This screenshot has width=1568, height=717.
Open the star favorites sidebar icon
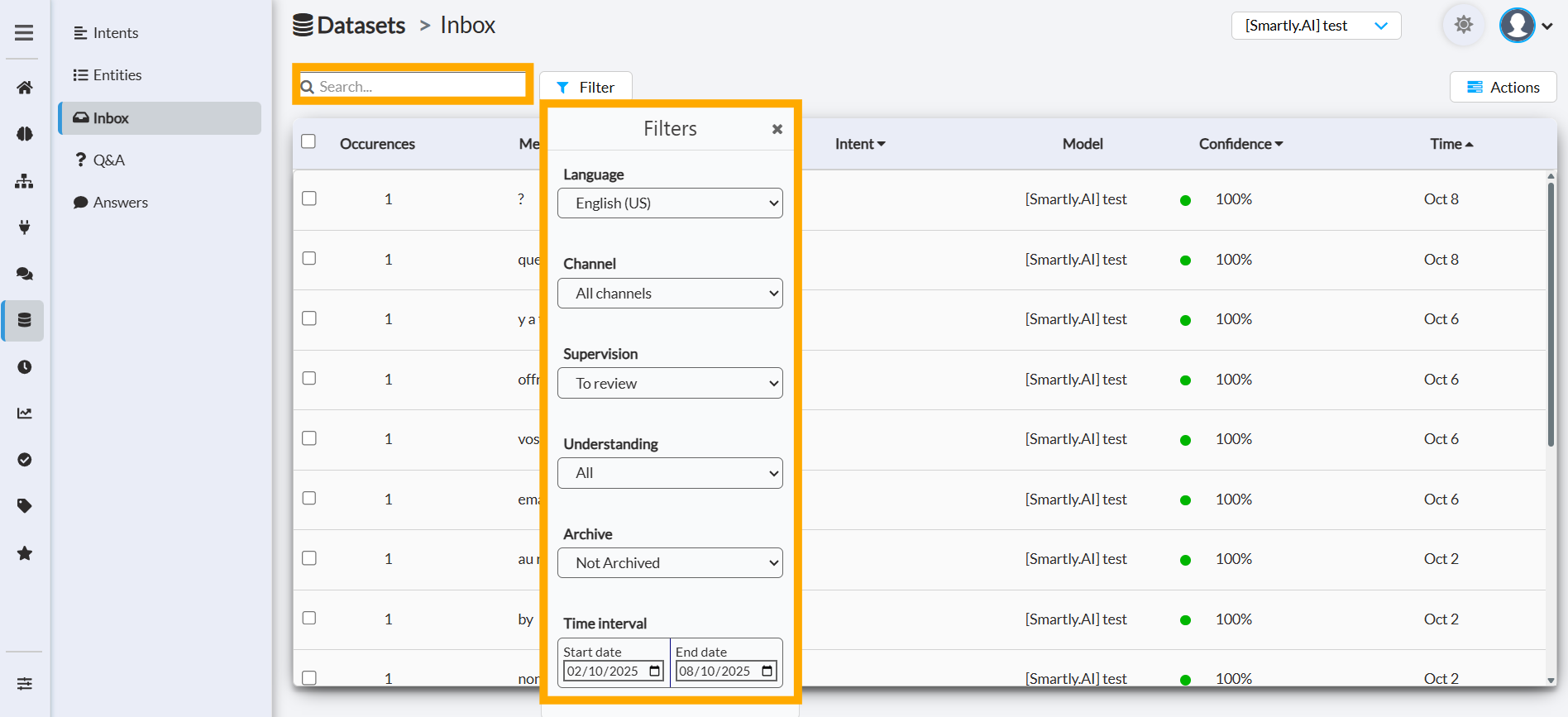pos(25,553)
